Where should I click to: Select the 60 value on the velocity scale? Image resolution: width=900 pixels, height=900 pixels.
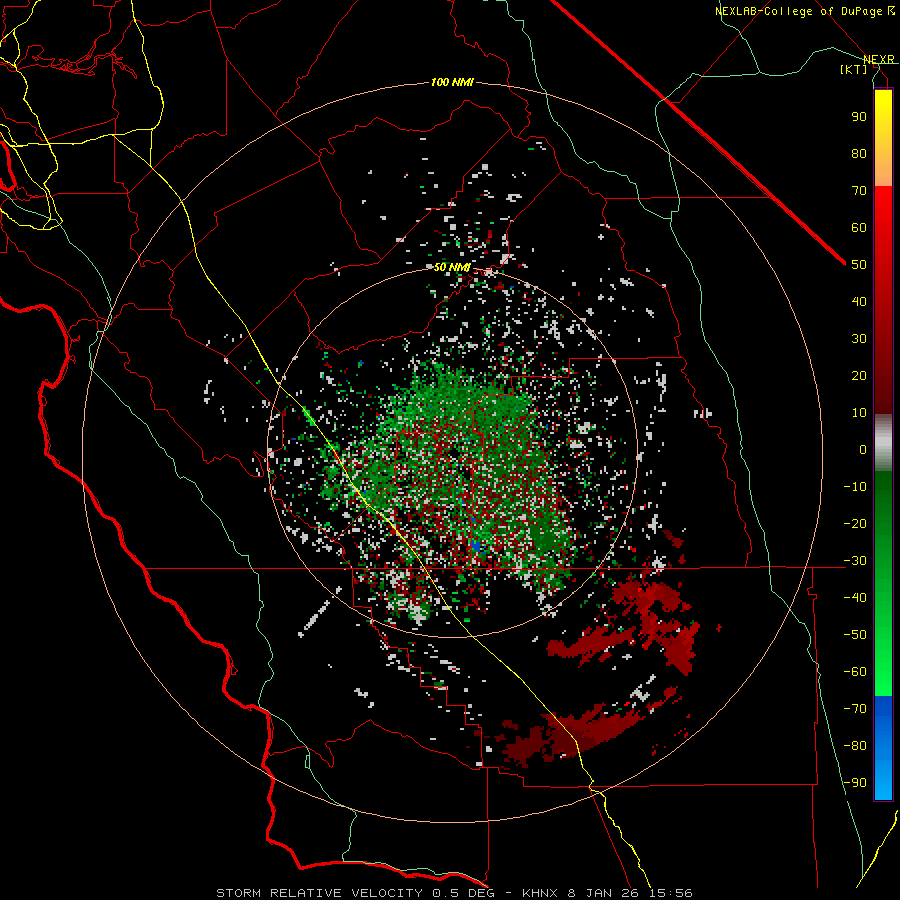click(859, 227)
